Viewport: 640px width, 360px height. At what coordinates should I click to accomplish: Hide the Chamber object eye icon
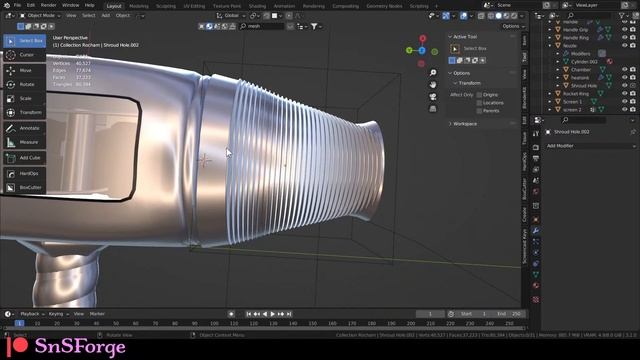624,69
